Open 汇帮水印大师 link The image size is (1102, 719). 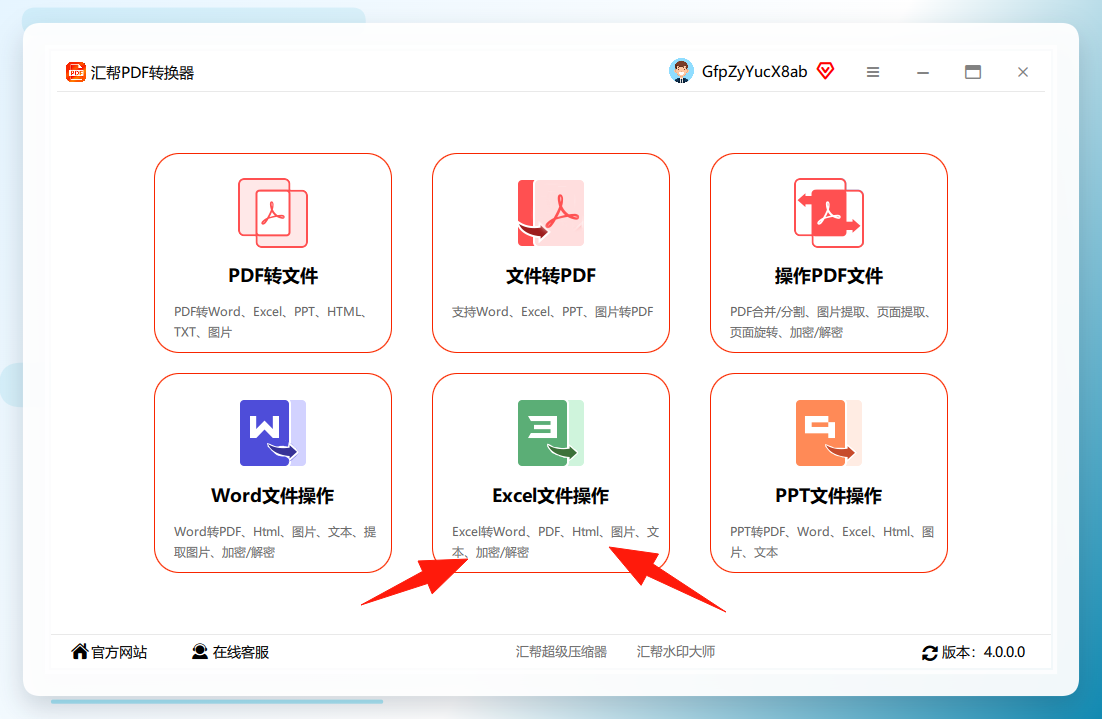pos(675,652)
